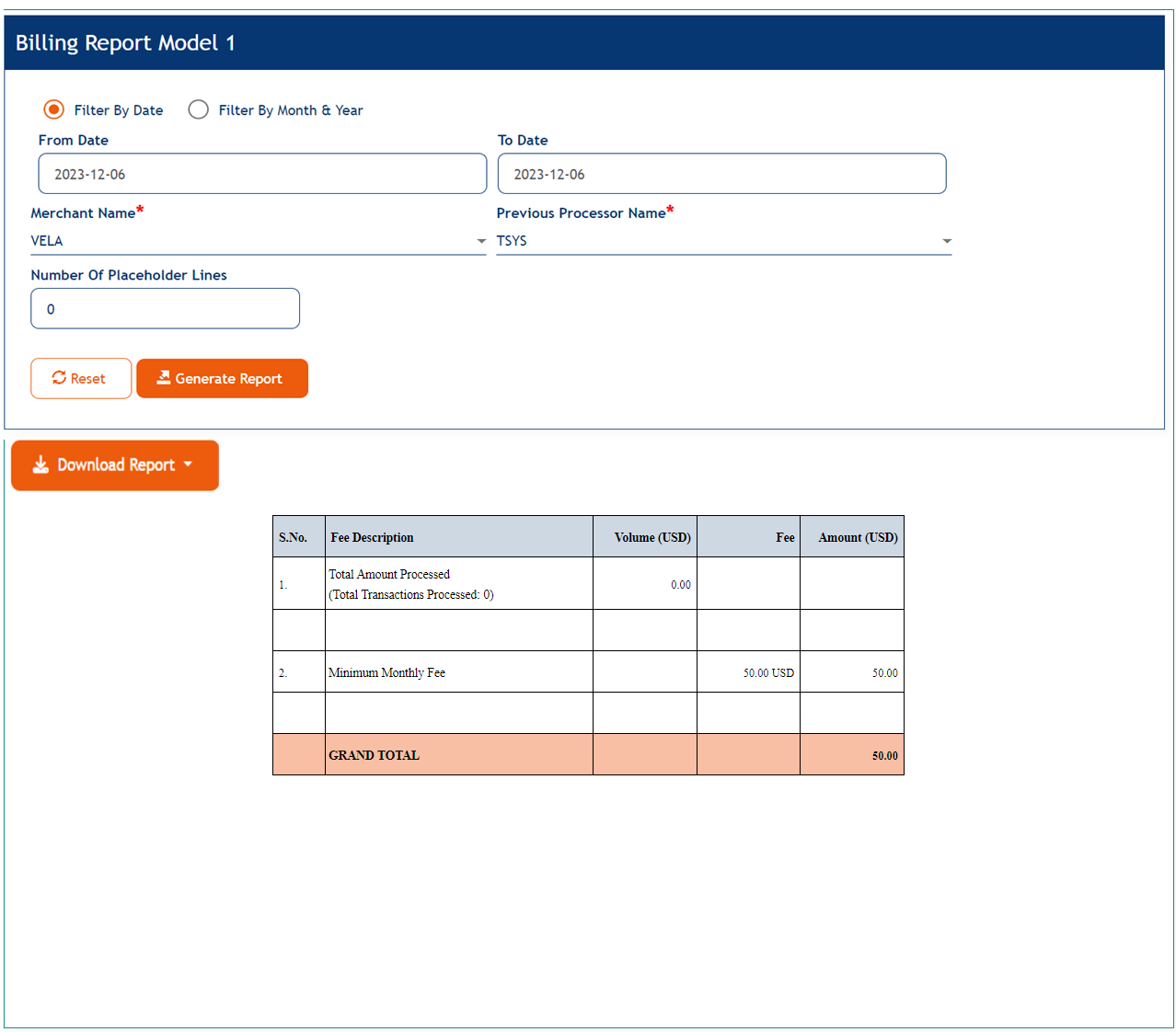
Task: Click inside the To Date field
Action: (x=721, y=173)
